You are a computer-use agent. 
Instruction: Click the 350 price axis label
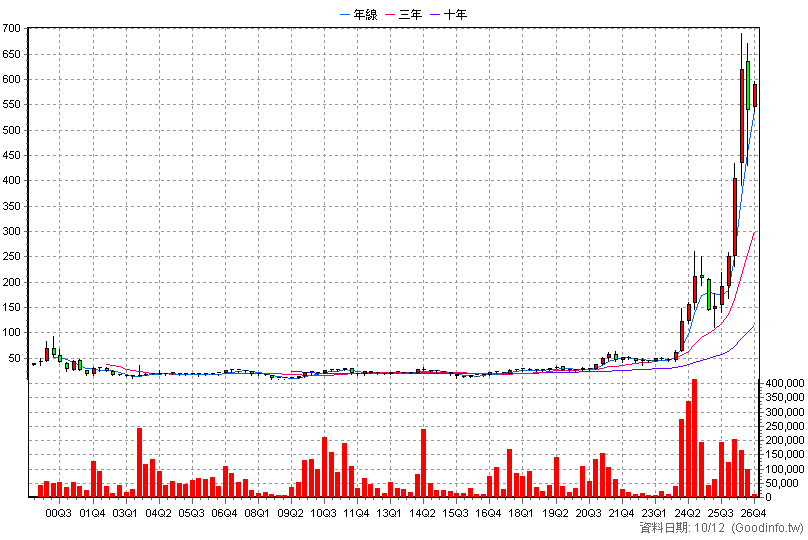coord(11,206)
